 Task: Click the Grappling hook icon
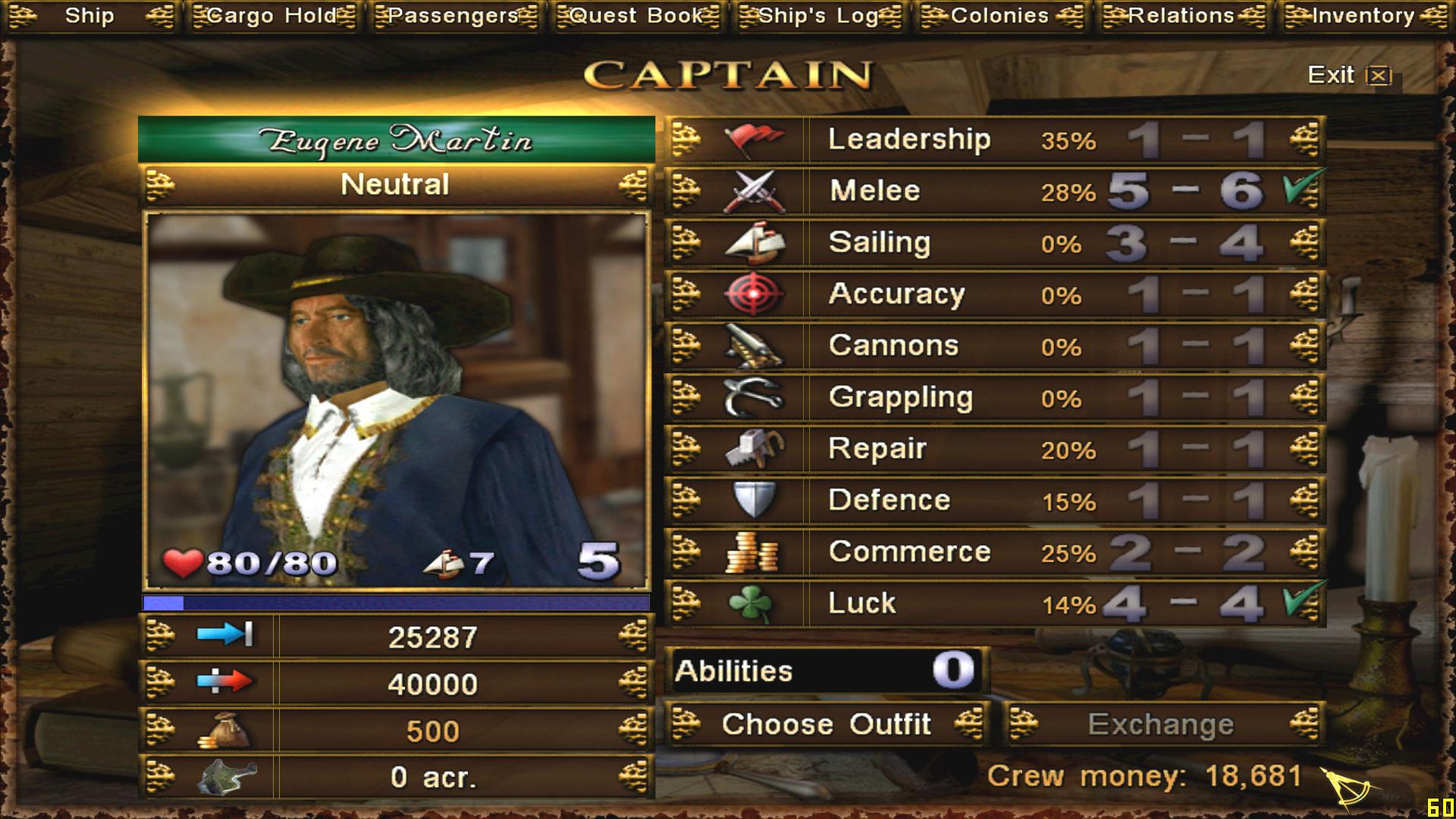[x=754, y=397]
